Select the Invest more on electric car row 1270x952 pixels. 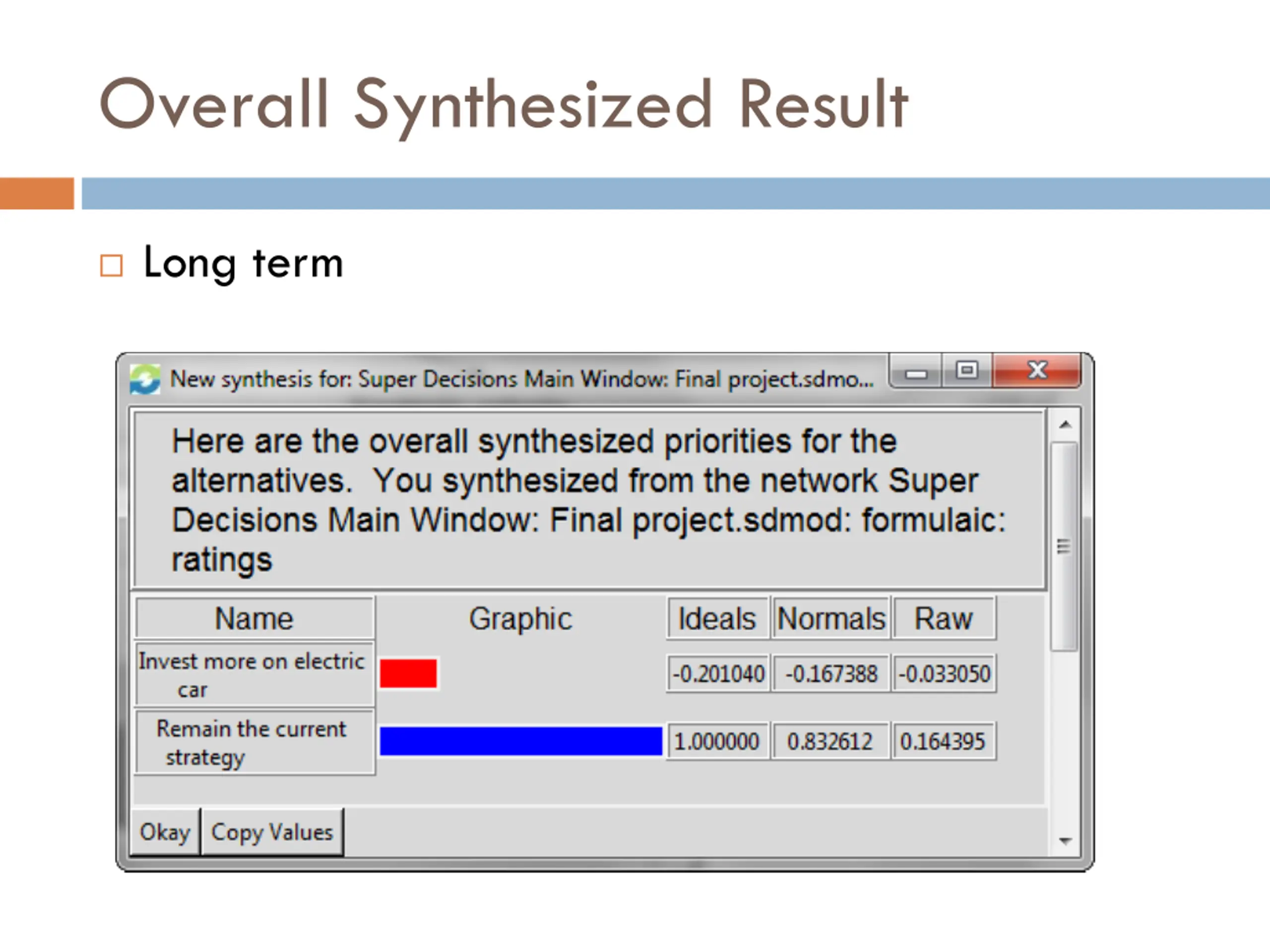254,674
